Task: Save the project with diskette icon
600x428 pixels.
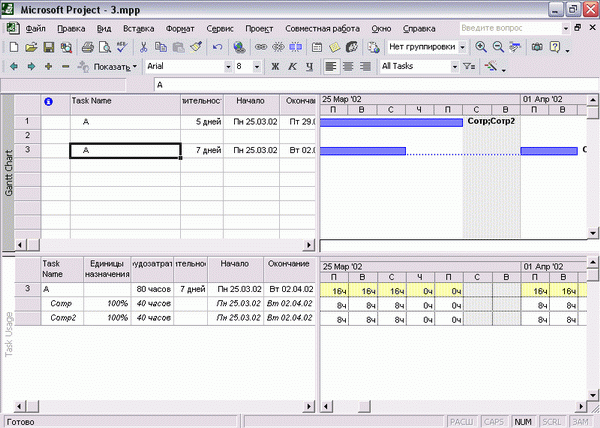Action: 49,47
